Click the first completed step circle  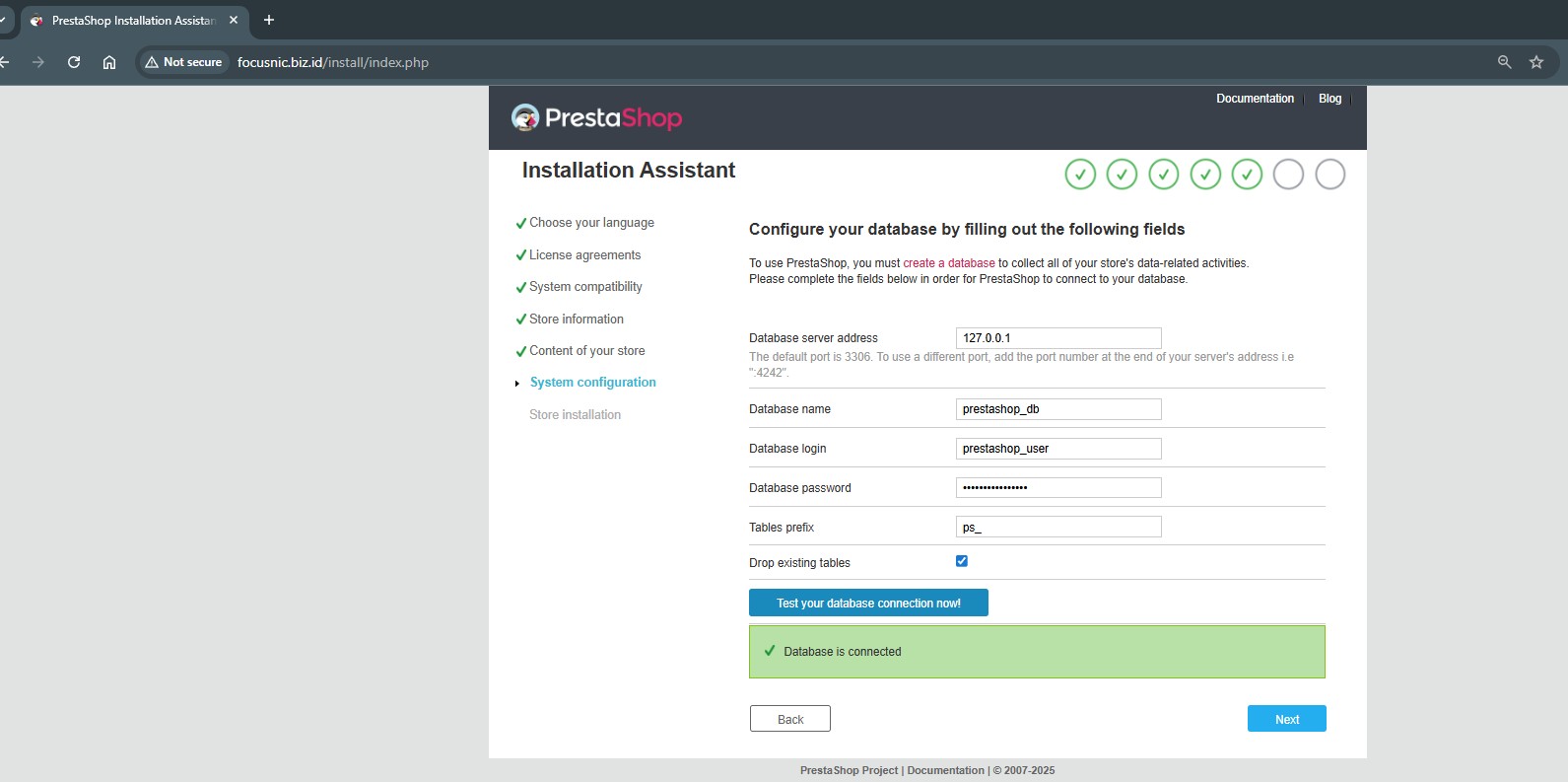1080,175
